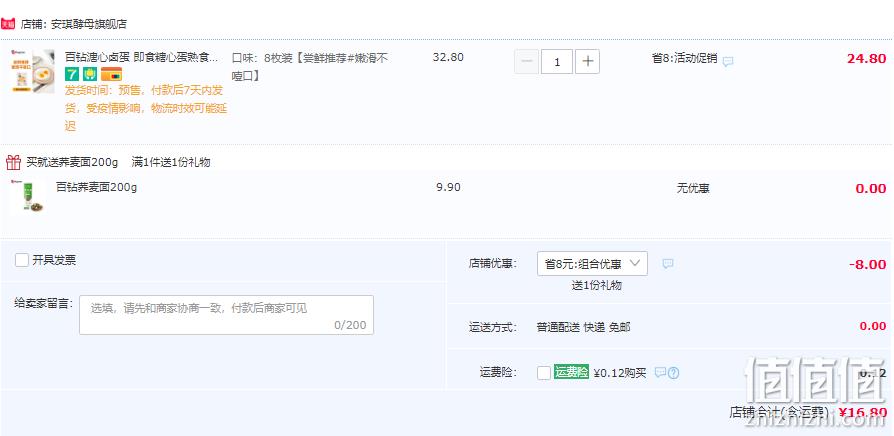Enable the 开具发票 invoice checkbox
Screen dimensions: 894x436
22,260
